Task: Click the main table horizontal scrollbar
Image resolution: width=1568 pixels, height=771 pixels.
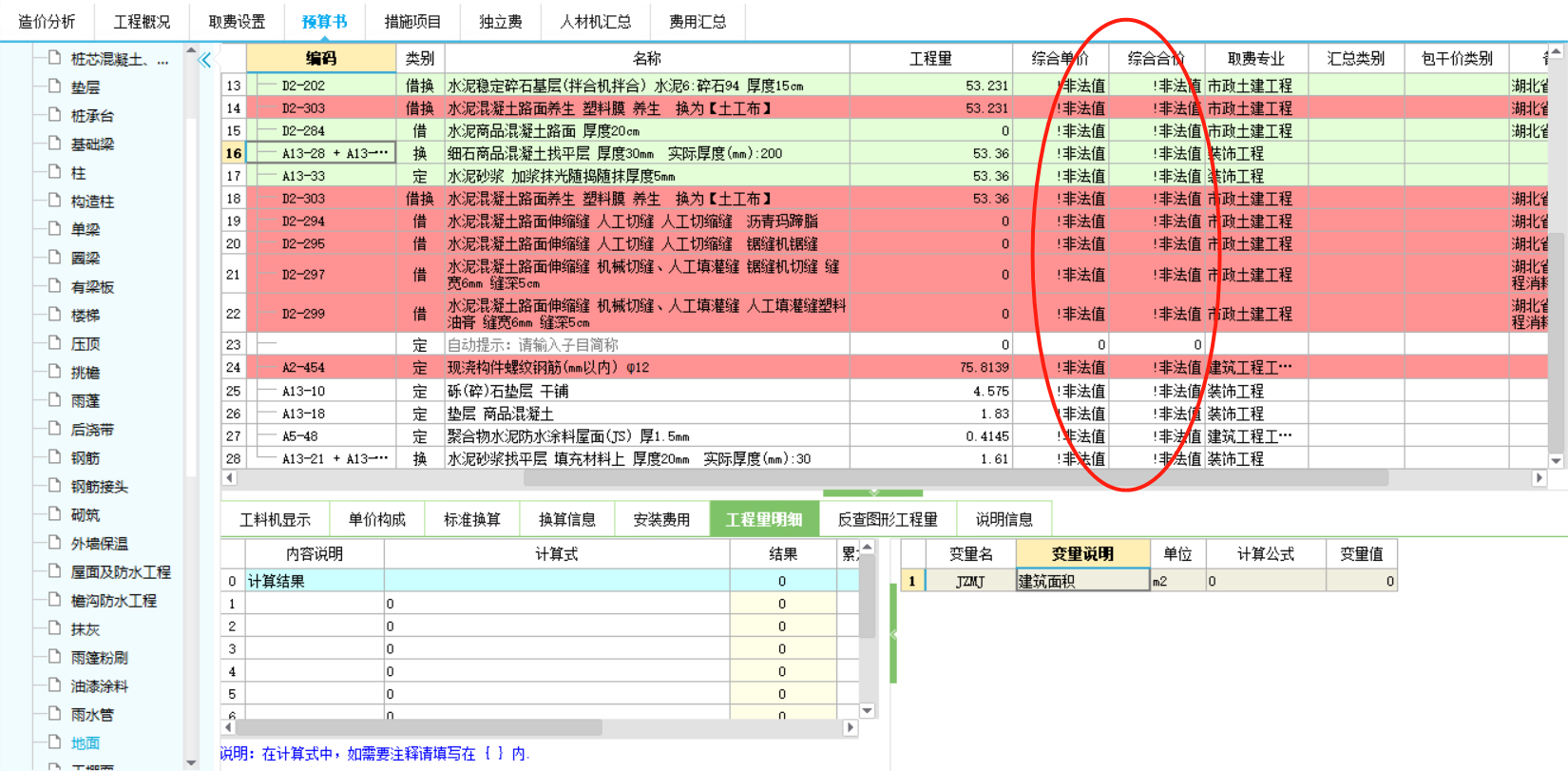Action: (x=955, y=478)
